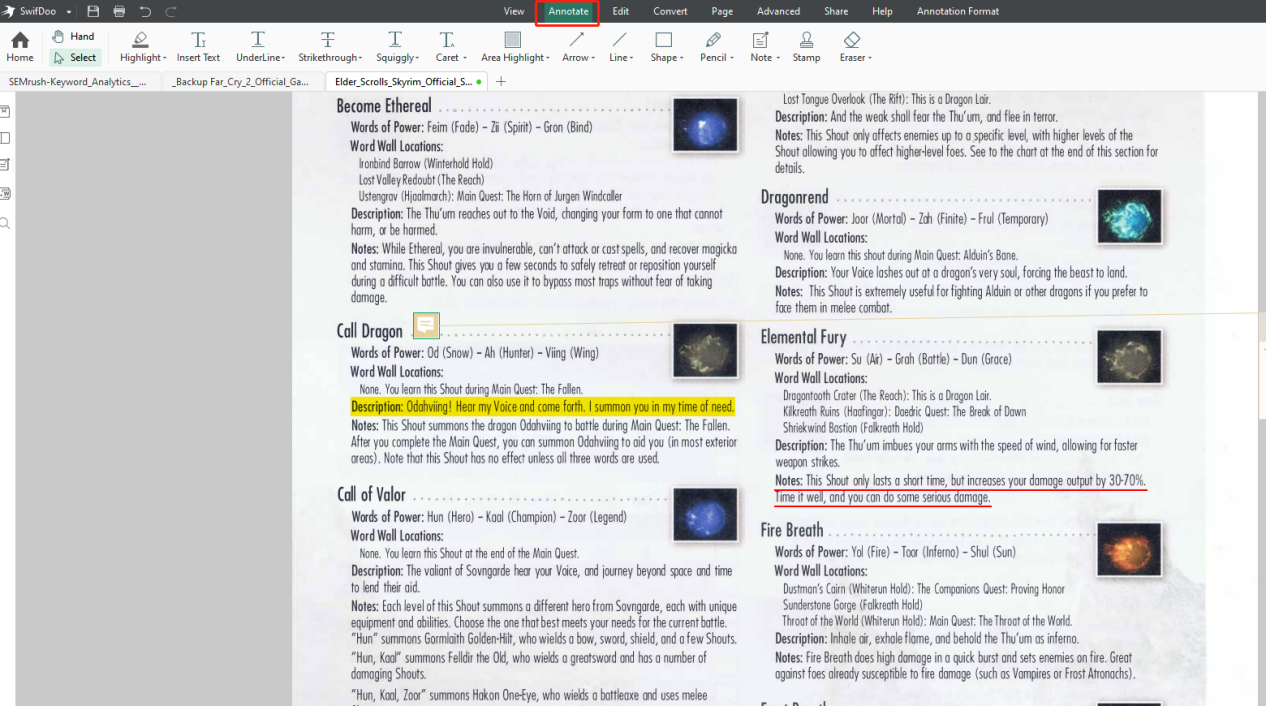Switch to the Hand tool
The height and width of the screenshot is (706, 1266).
[73, 37]
